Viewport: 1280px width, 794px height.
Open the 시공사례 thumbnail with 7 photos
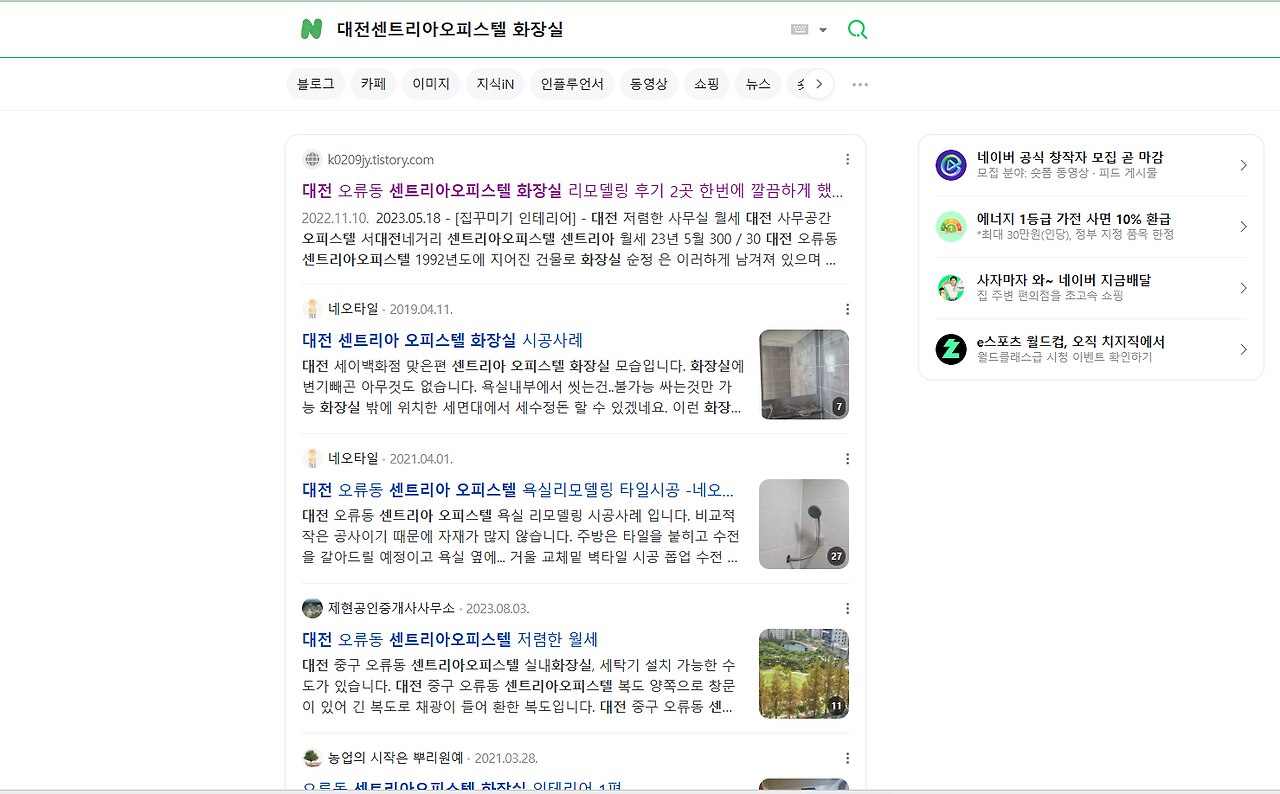804,374
